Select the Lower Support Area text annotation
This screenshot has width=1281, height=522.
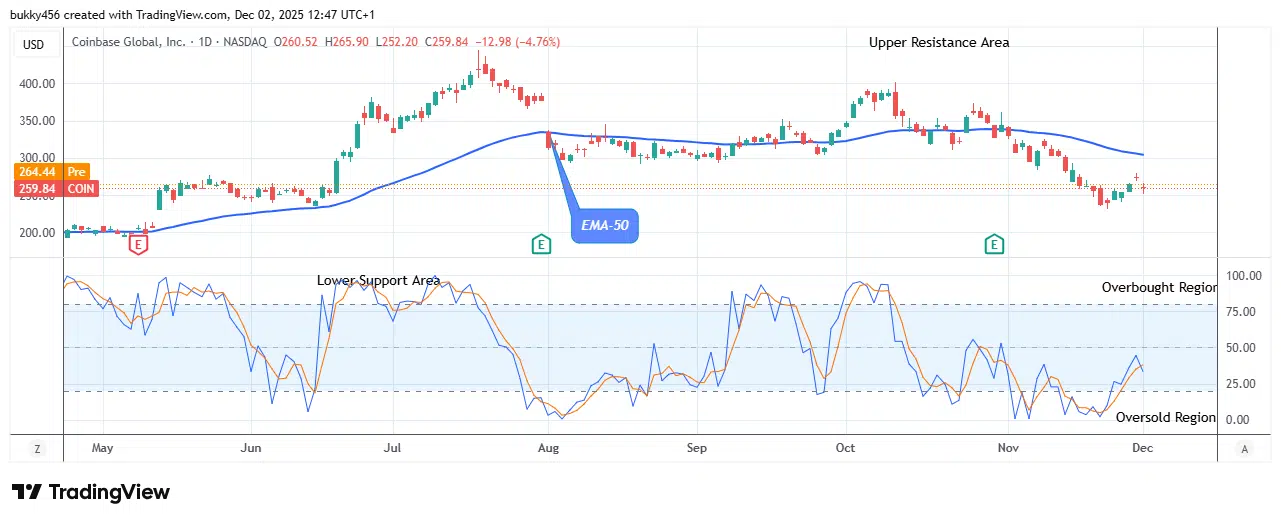point(377,280)
